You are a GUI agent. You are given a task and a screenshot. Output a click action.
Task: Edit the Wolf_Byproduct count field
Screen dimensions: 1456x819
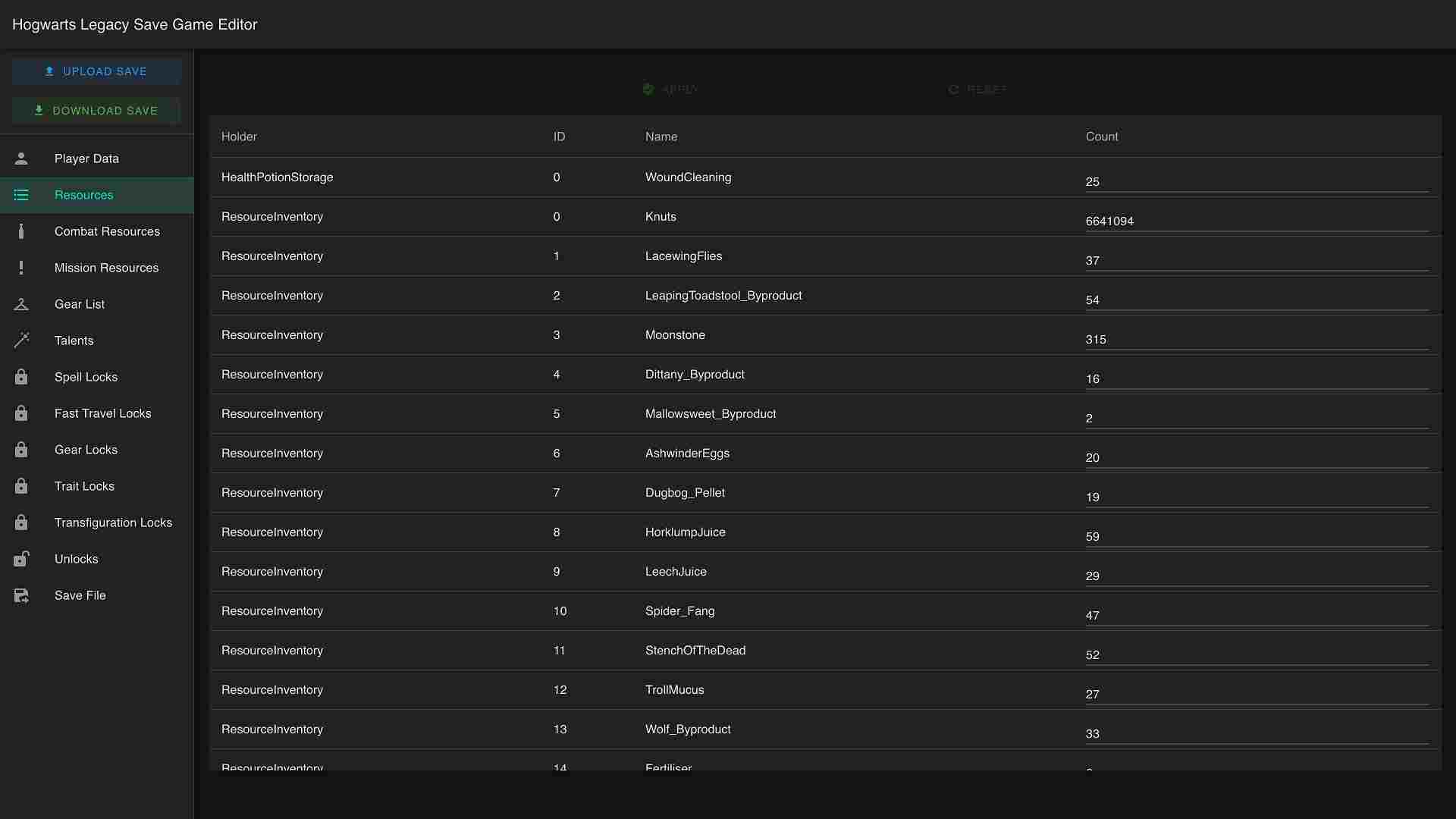click(1257, 733)
